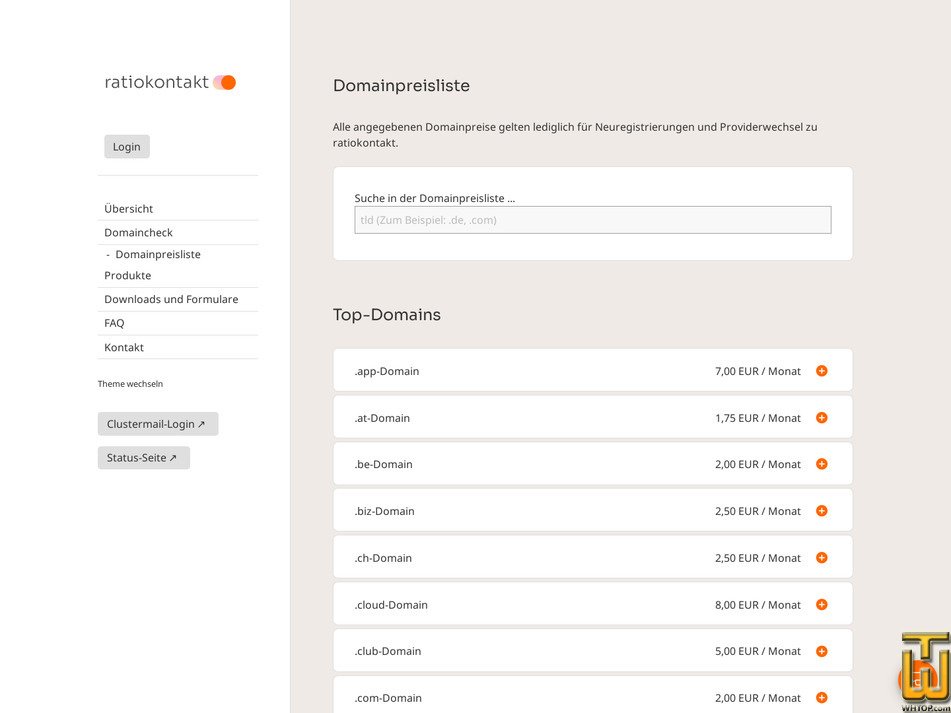951x713 pixels.
Task: Open the FAQ menu item
Action: [114, 323]
